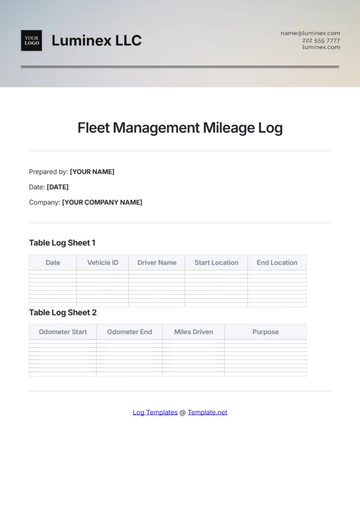This screenshot has height=510, width=360.
Task: Click the Start Location column header
Action: pyautogui.click(x=216, y=263)
